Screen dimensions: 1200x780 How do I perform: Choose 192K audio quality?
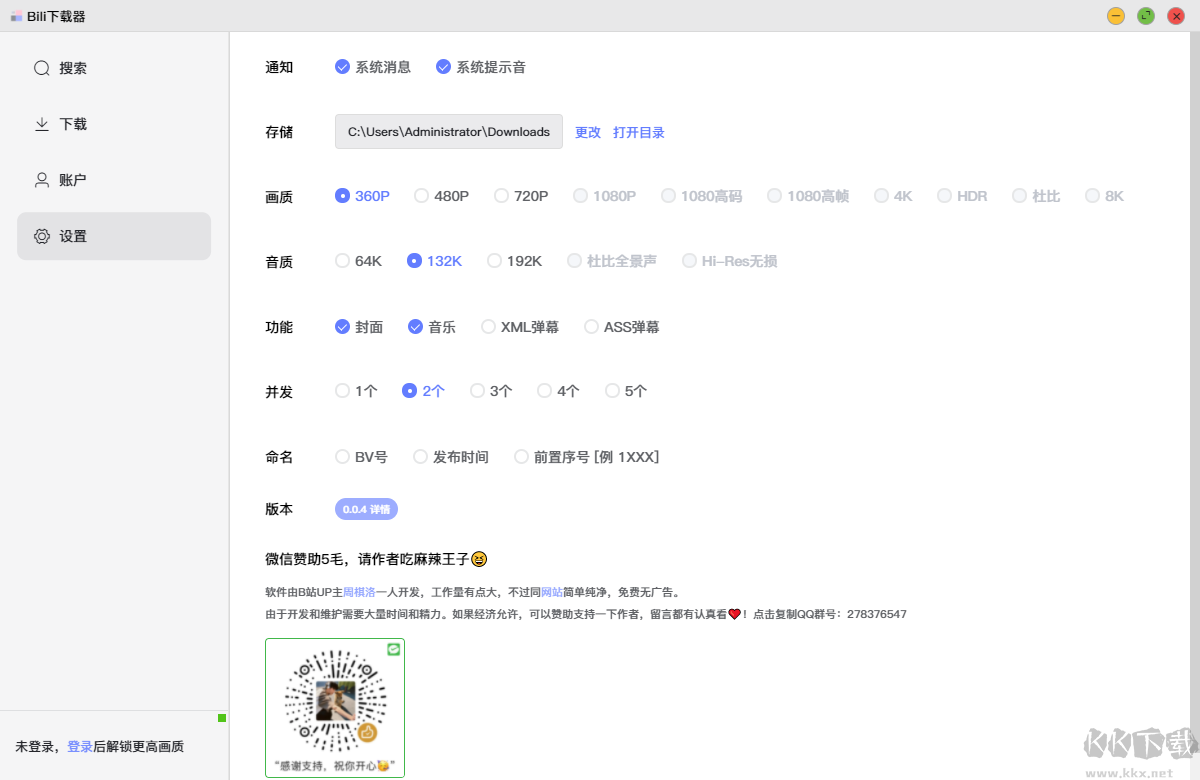coord(495,261)
